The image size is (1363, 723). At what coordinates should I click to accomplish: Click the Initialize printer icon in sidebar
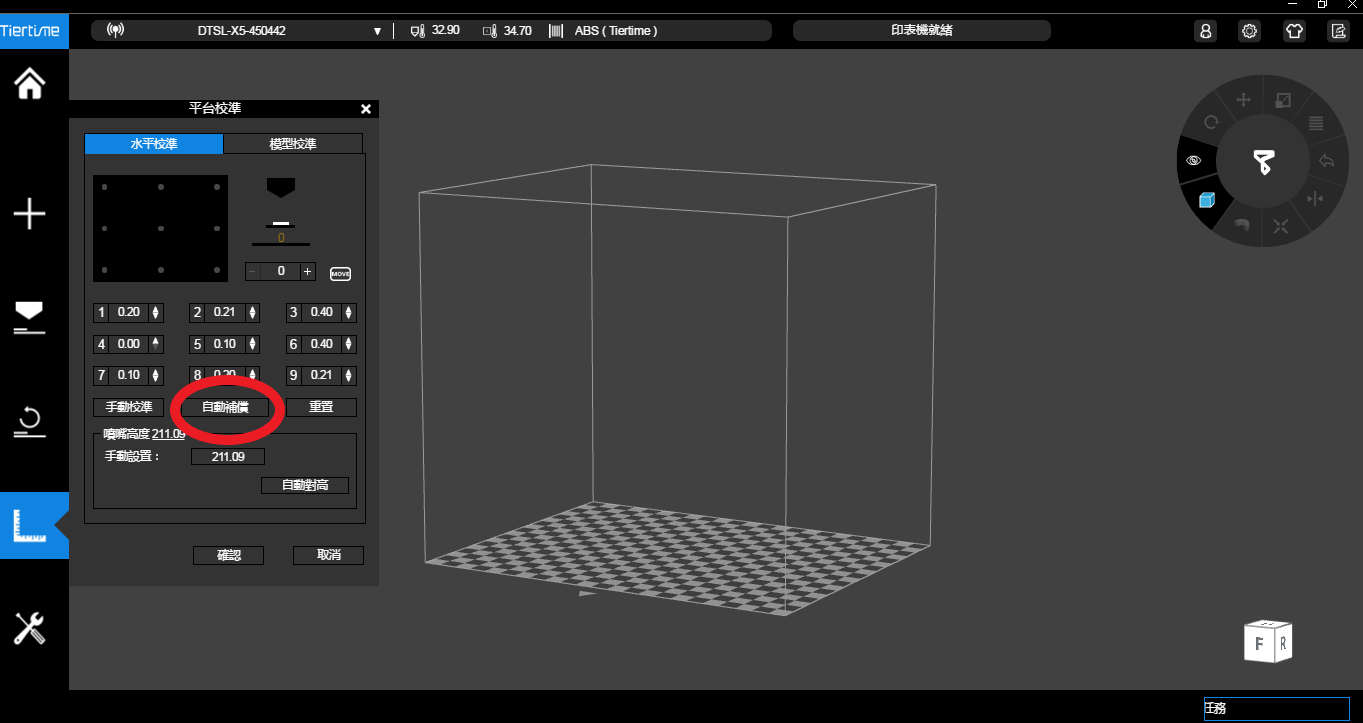pyautogui.click(x=30, y=422)
